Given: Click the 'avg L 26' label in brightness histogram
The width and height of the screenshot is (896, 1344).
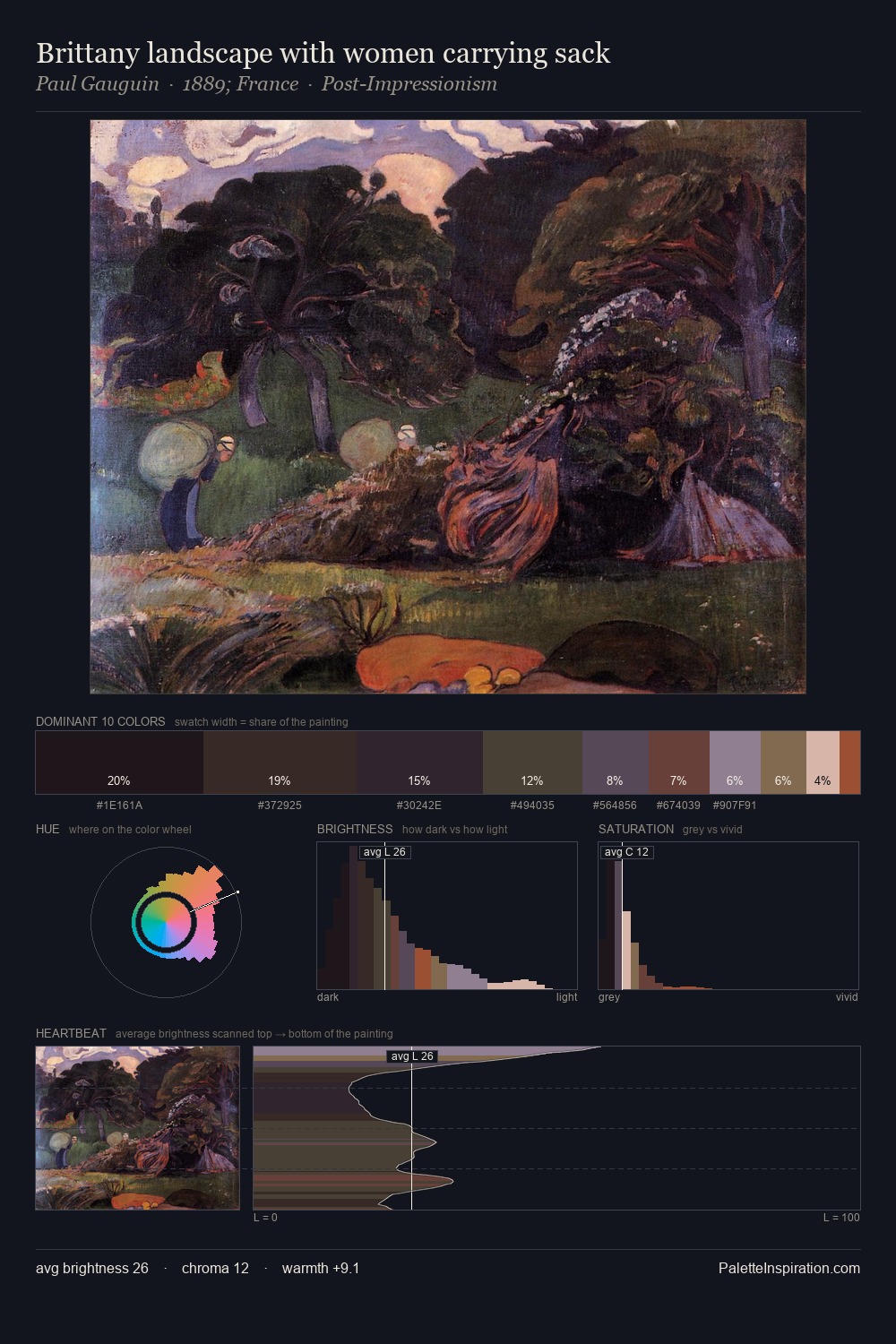Looking at the screenshot, I should [384, 852].
